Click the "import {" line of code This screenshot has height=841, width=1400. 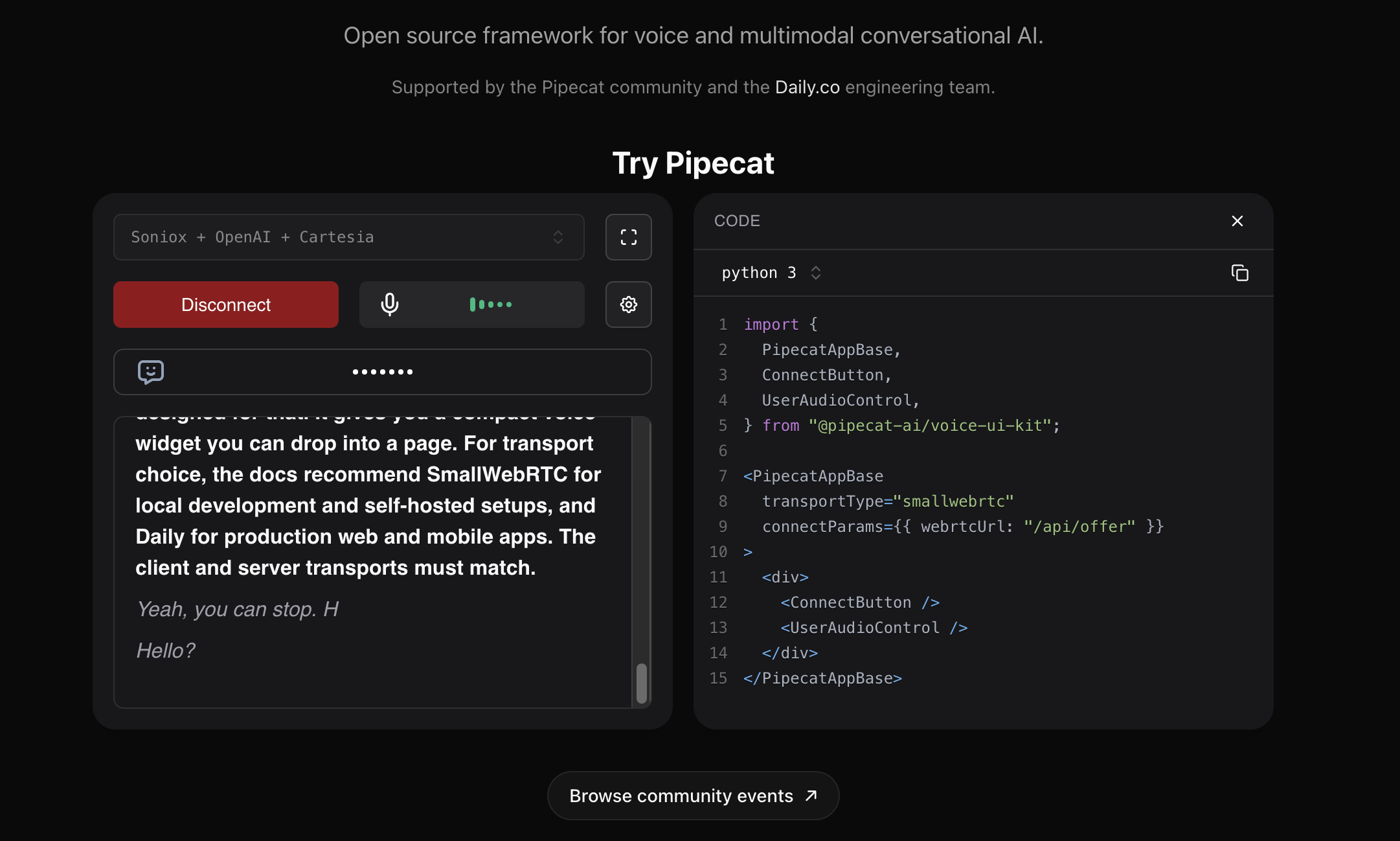[780, 325]
